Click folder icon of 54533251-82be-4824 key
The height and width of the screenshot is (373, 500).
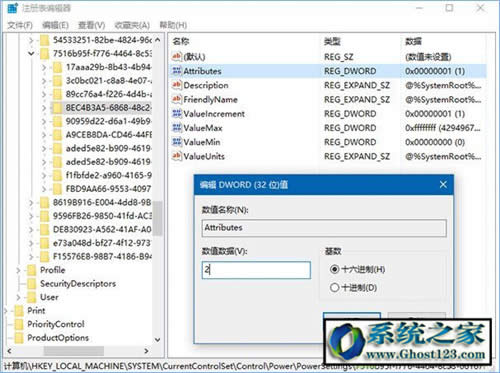[x=45, y=40]
